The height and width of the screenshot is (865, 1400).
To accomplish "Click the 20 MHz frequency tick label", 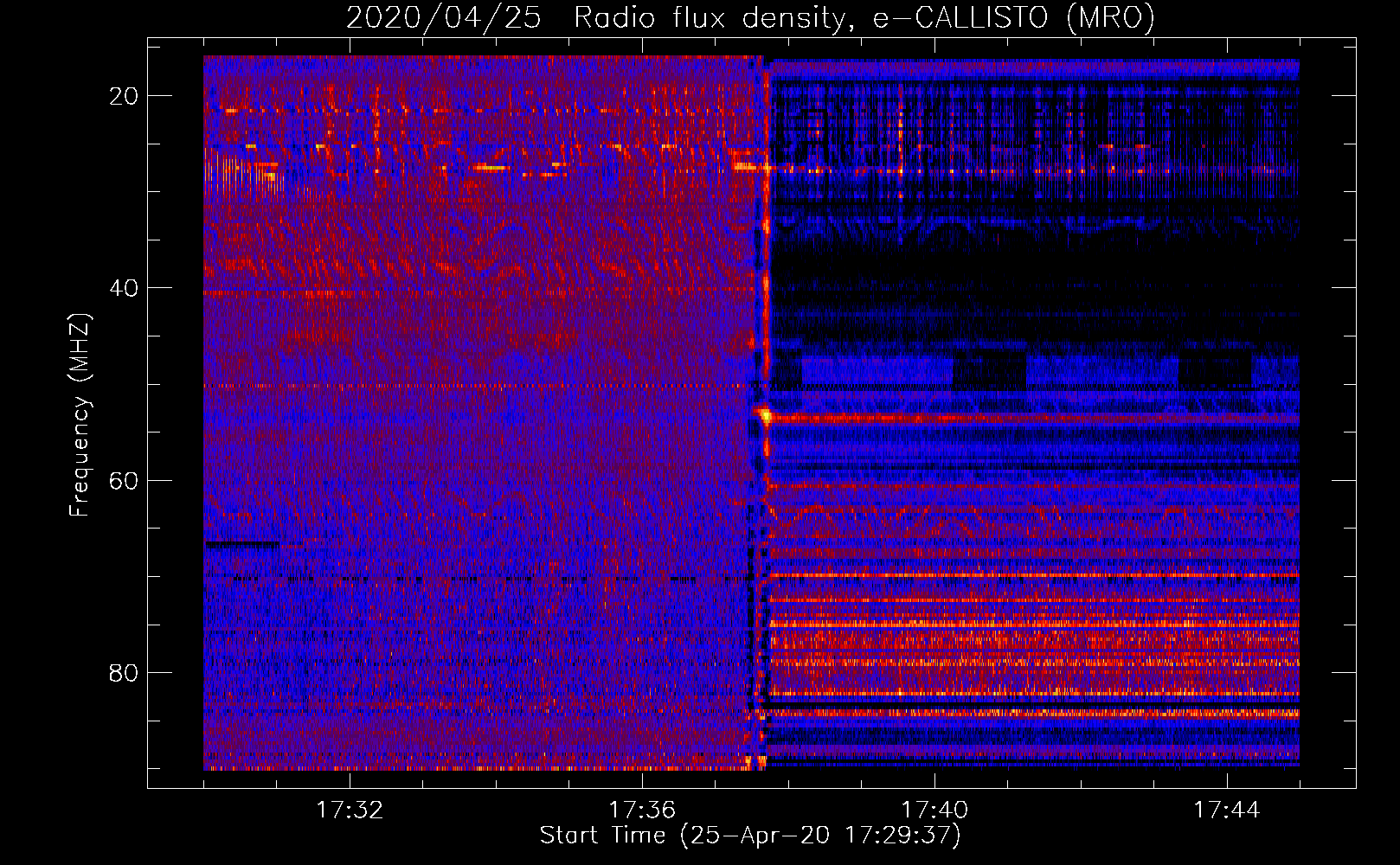I will coord(124,96).
